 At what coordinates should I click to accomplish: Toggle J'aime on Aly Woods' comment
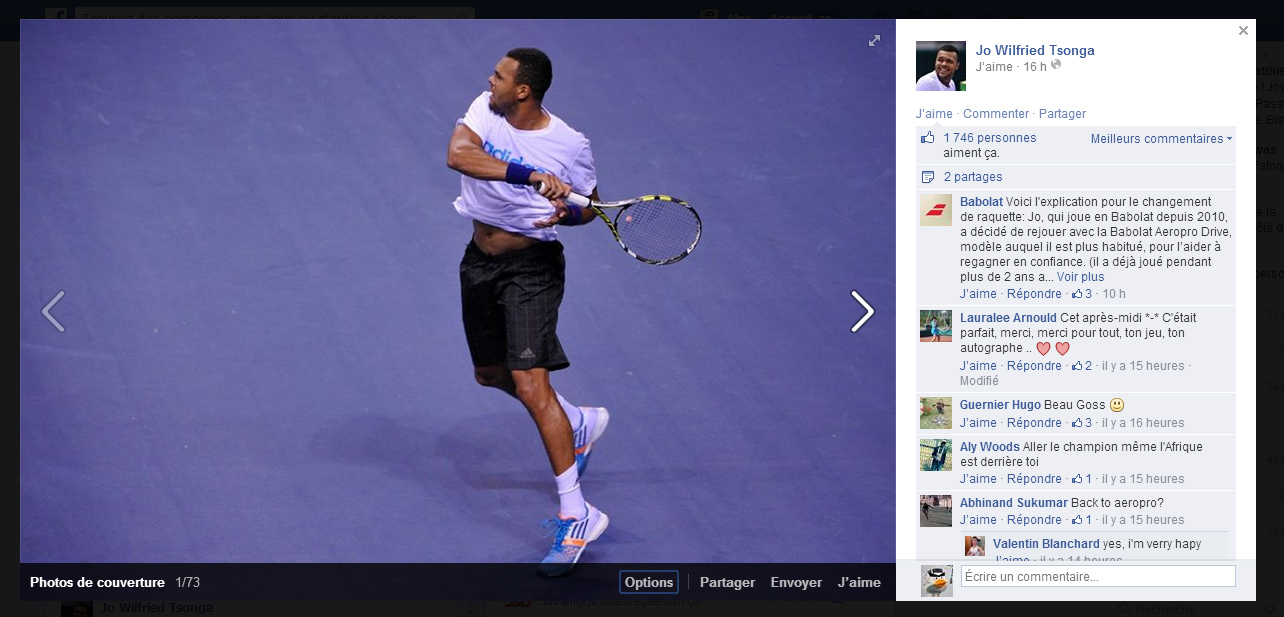pyautogui.click(x=978, y=479)
